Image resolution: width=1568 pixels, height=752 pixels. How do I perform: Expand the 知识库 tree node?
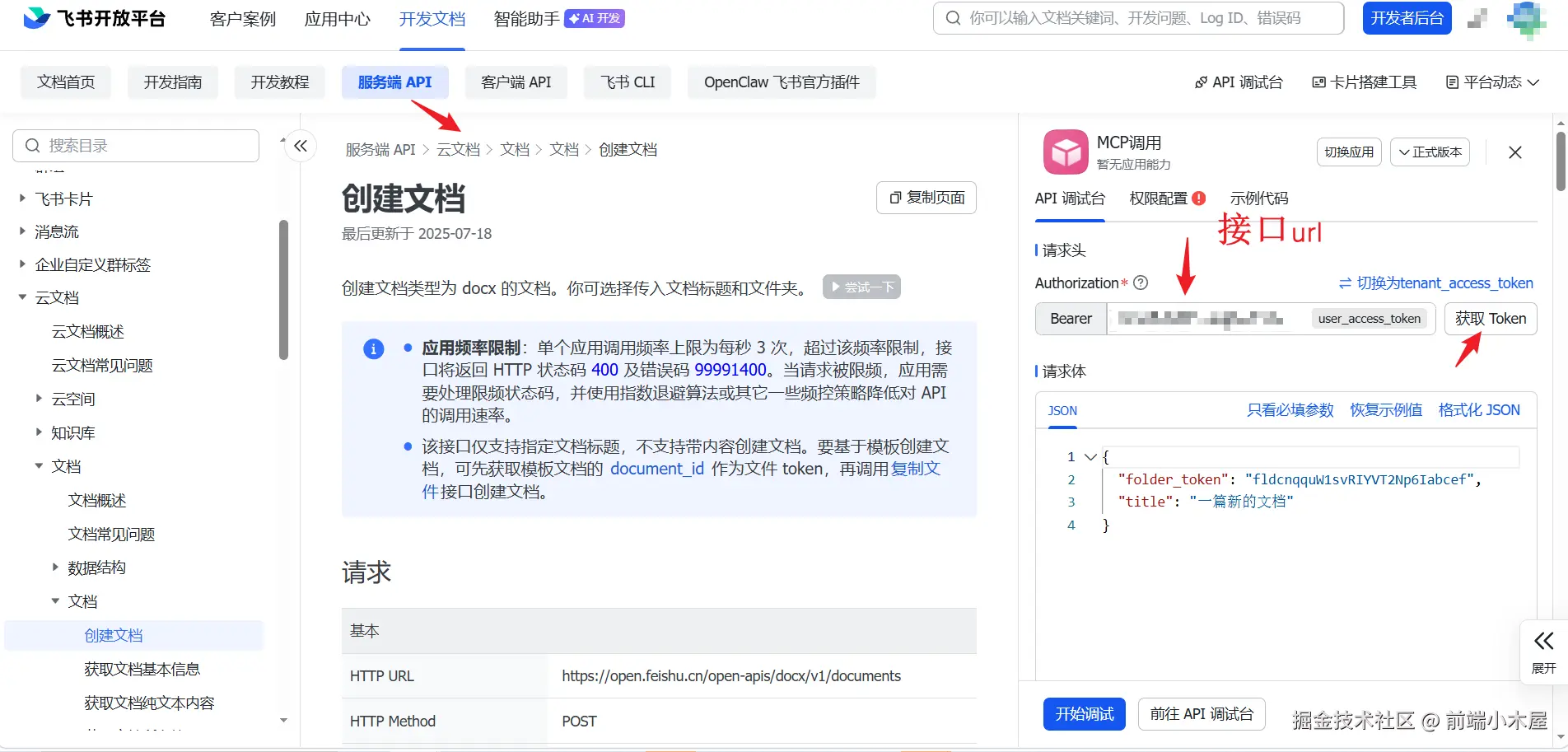(39, 432)
